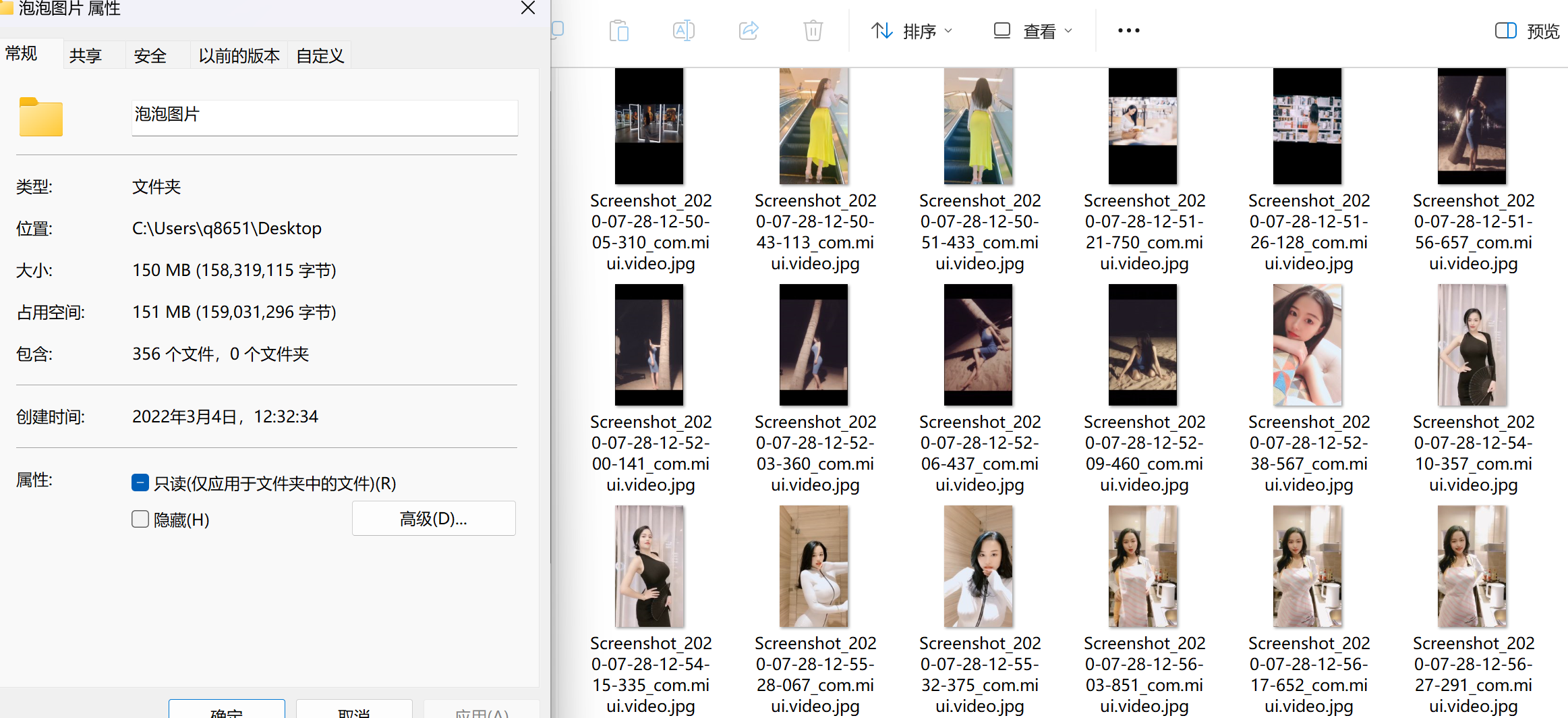Click the folder name field 泡泡图片

tap(324, 116)
